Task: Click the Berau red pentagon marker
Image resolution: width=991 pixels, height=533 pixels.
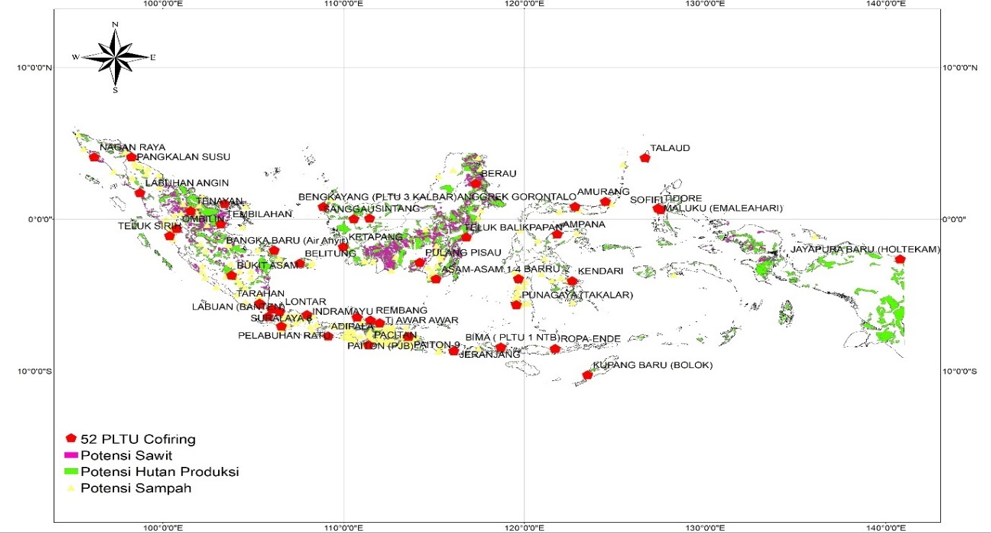Action: click(476, 183)
